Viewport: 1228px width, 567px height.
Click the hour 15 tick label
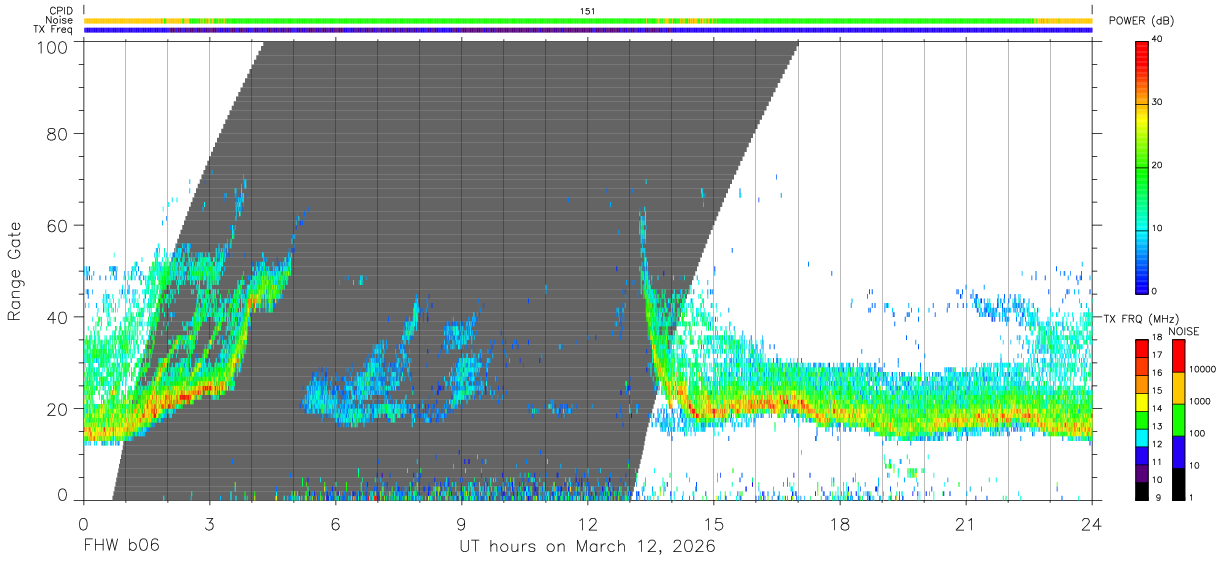pos(713,524)
